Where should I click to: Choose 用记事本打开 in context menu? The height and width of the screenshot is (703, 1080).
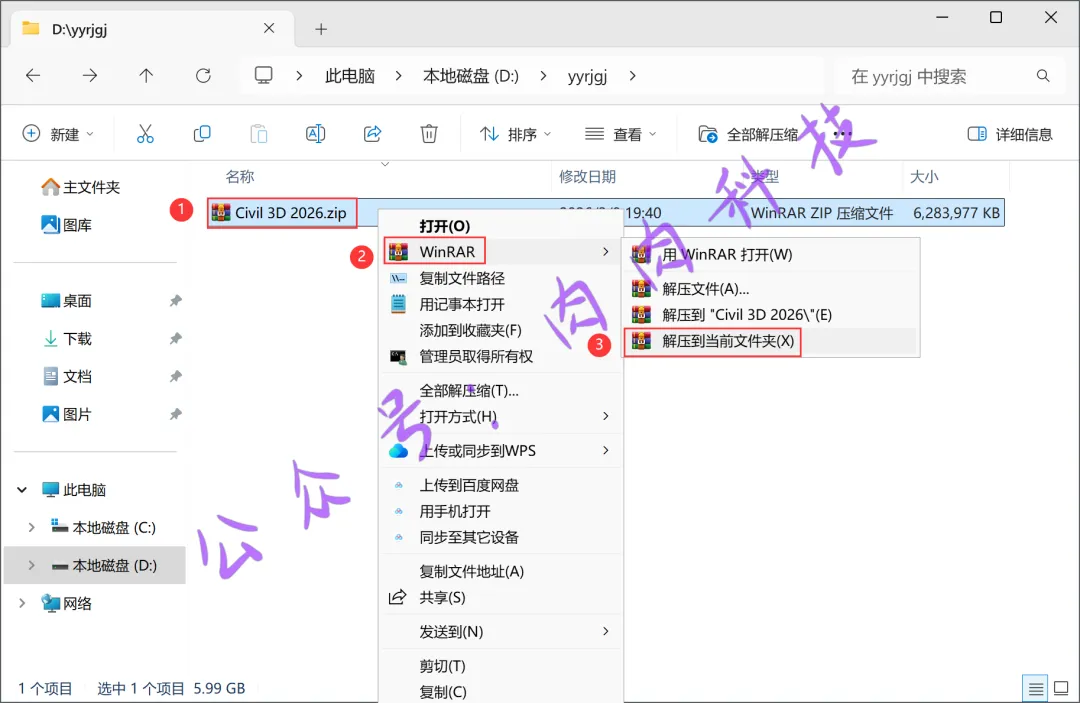tap(501, 304)
